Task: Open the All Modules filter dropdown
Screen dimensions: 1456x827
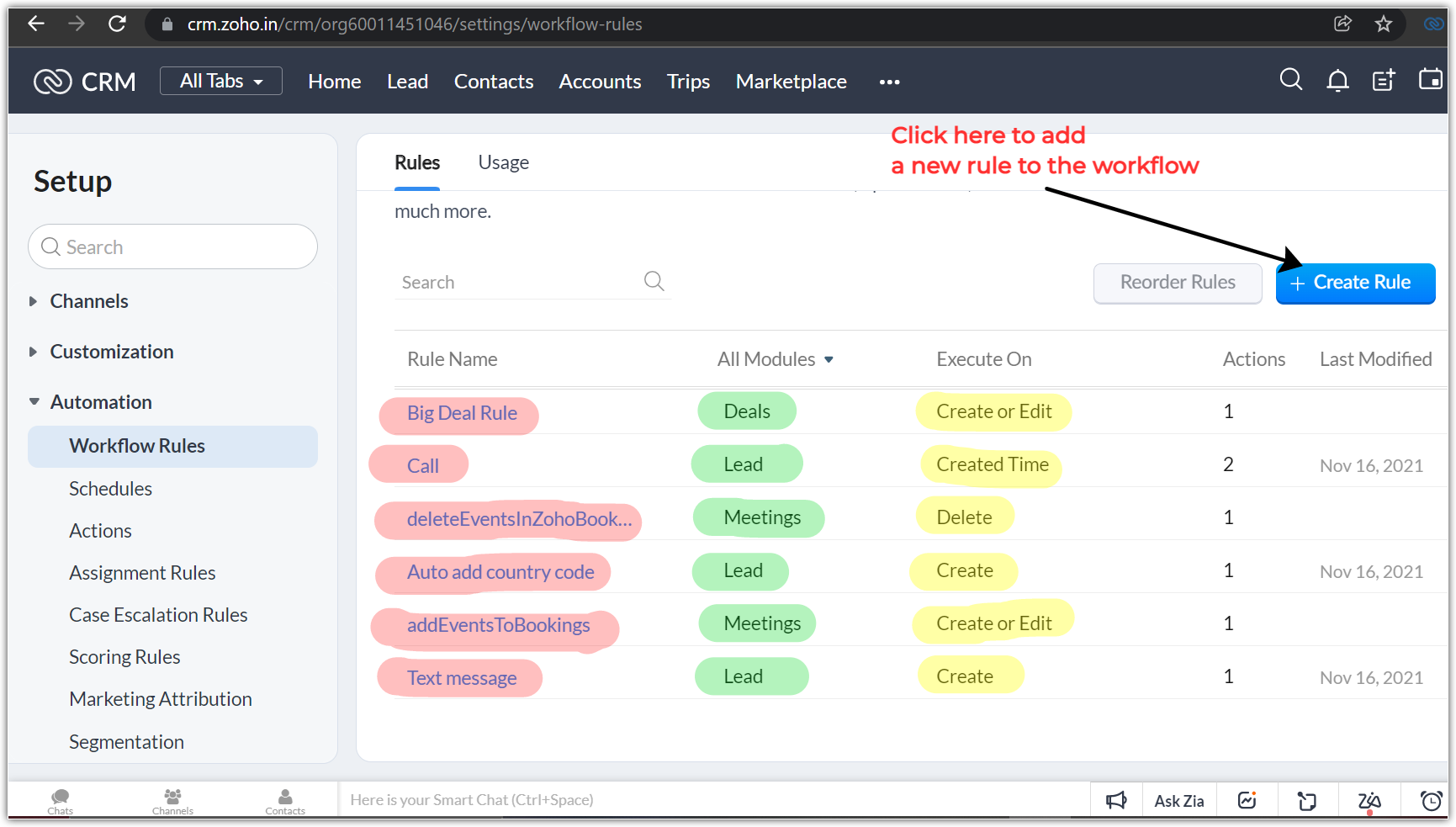Action: click(775, 359)
